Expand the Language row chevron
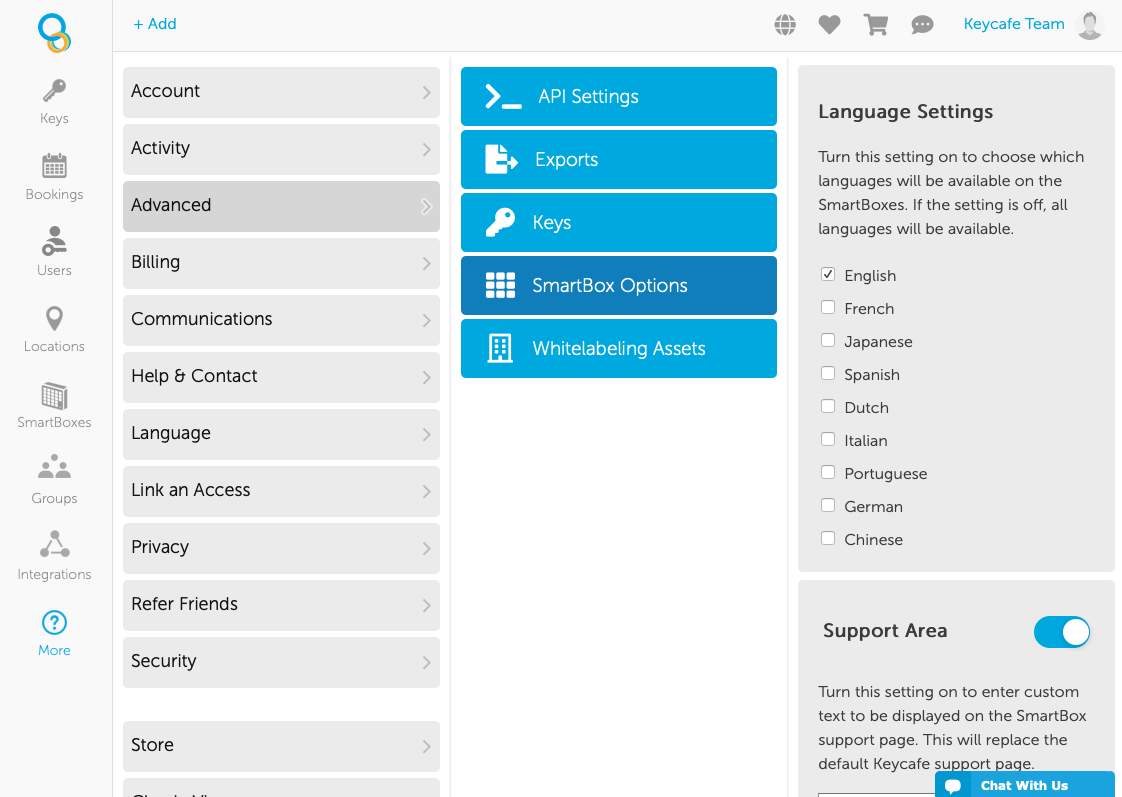Viewport: 1122px width, 797px height. [x=426, y=434]
